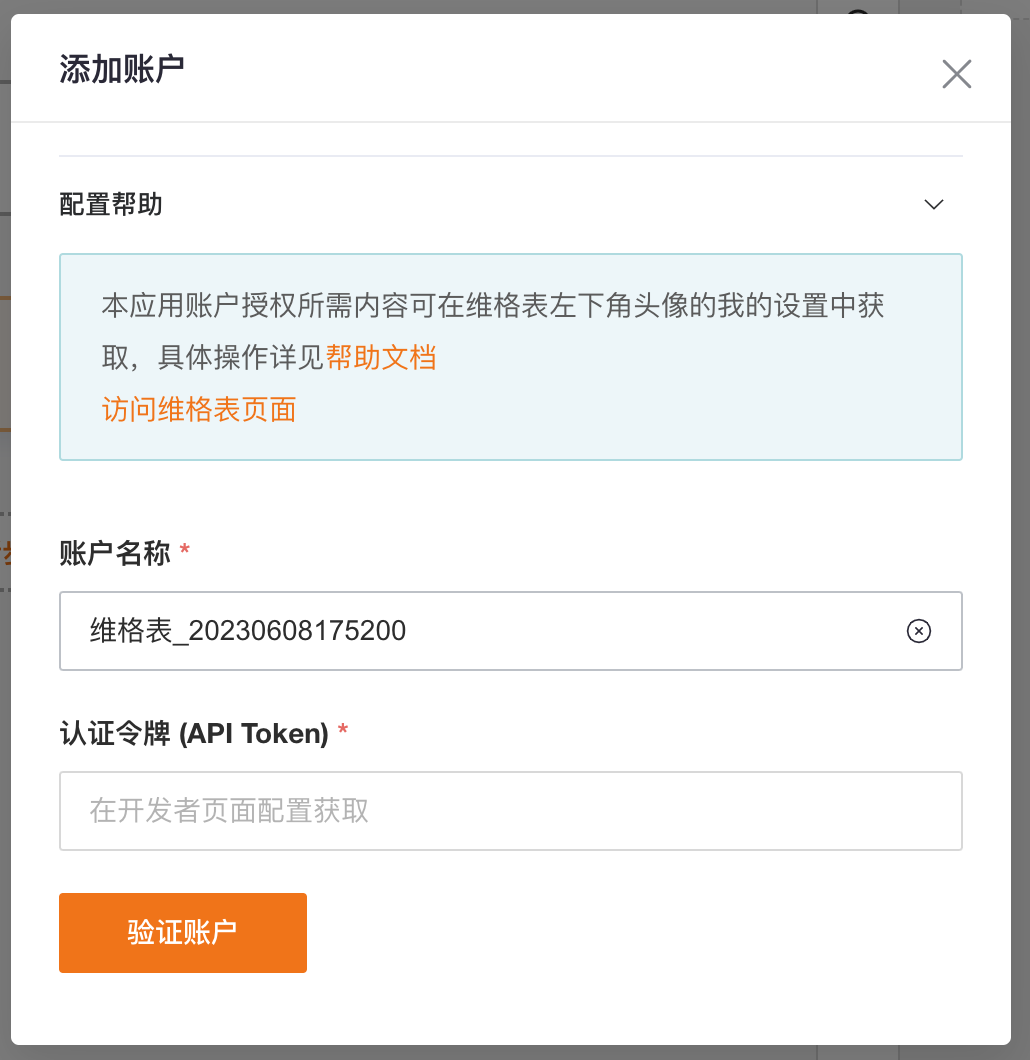1030x1060 pixels.
Task: Click the empty space below 访问维格表页面 in the help box
Action: [511, 443]
